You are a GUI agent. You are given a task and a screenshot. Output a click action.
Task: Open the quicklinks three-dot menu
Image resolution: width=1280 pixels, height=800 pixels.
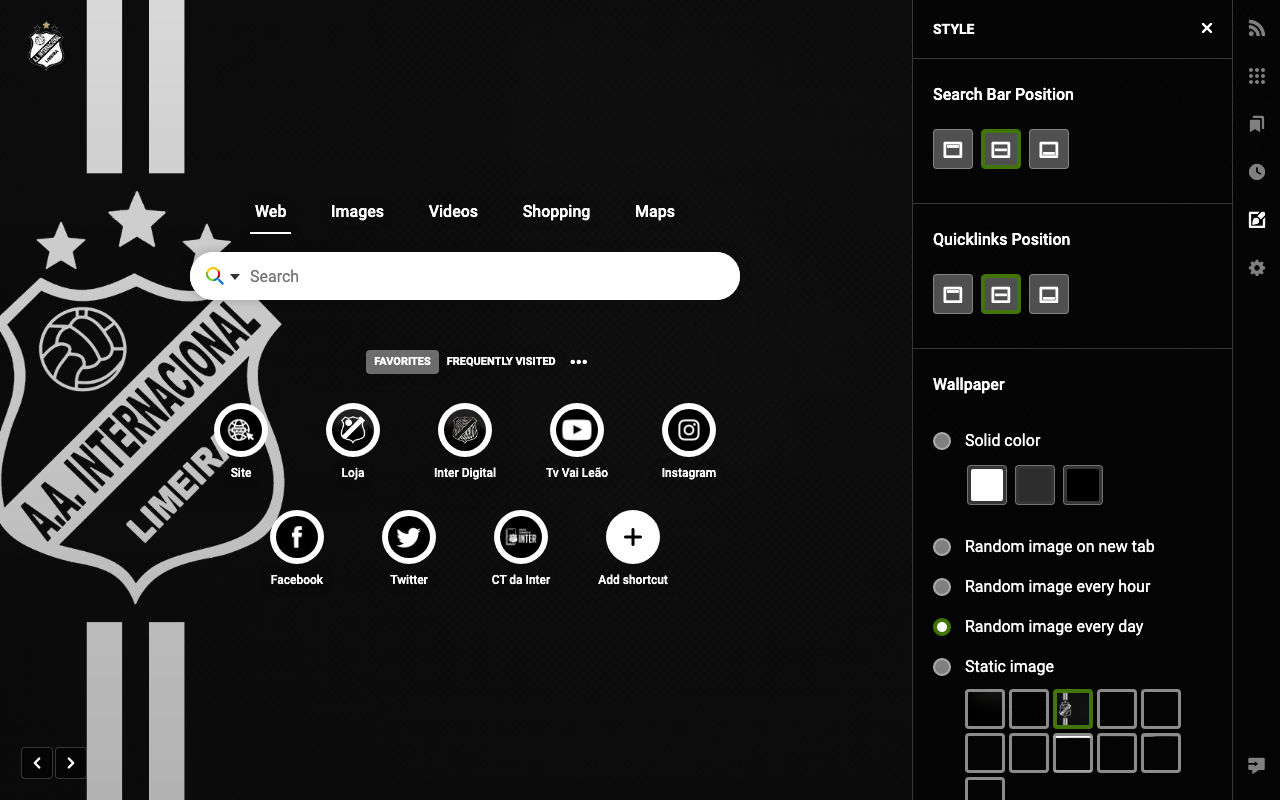[x=579, y=362]
